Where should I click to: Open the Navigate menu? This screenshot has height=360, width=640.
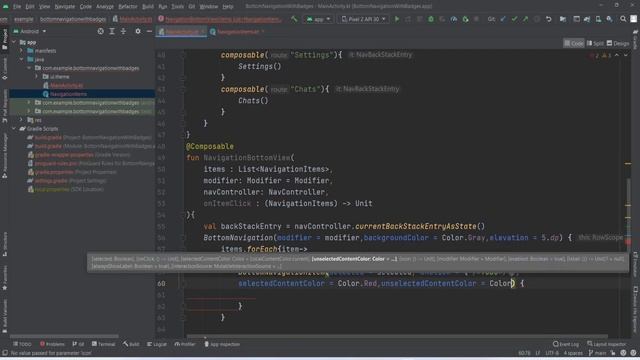point(64,7)
